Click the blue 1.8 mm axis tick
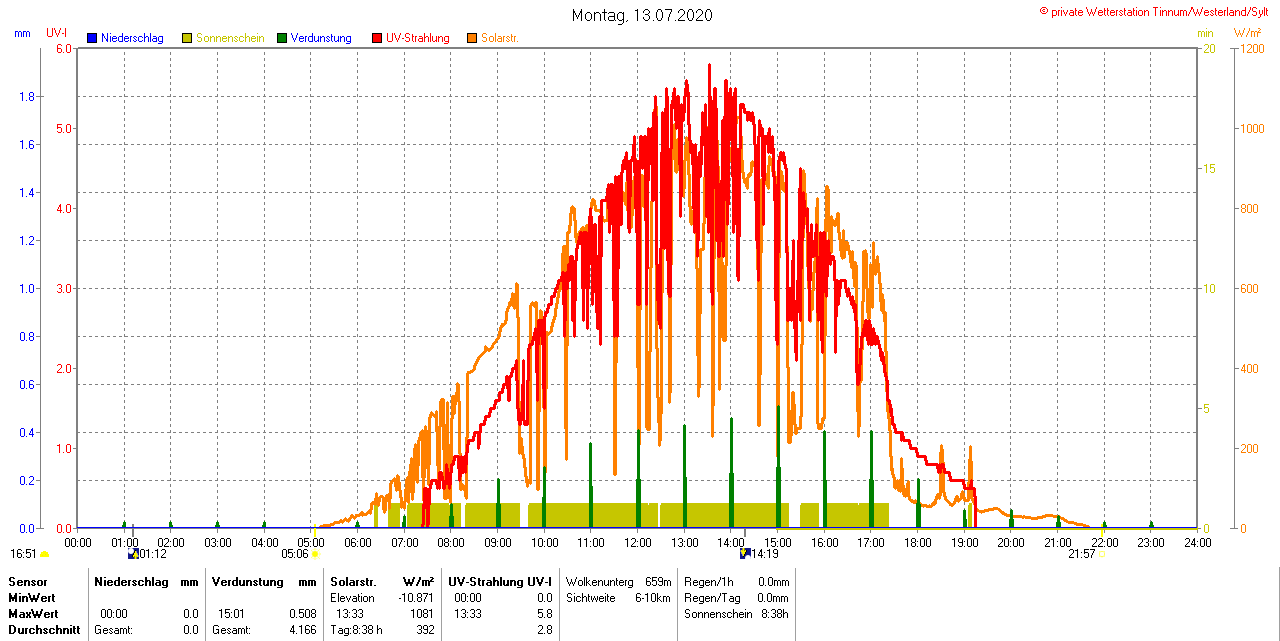This screenshot has width=1280, height=641. [x=28, y=97]
